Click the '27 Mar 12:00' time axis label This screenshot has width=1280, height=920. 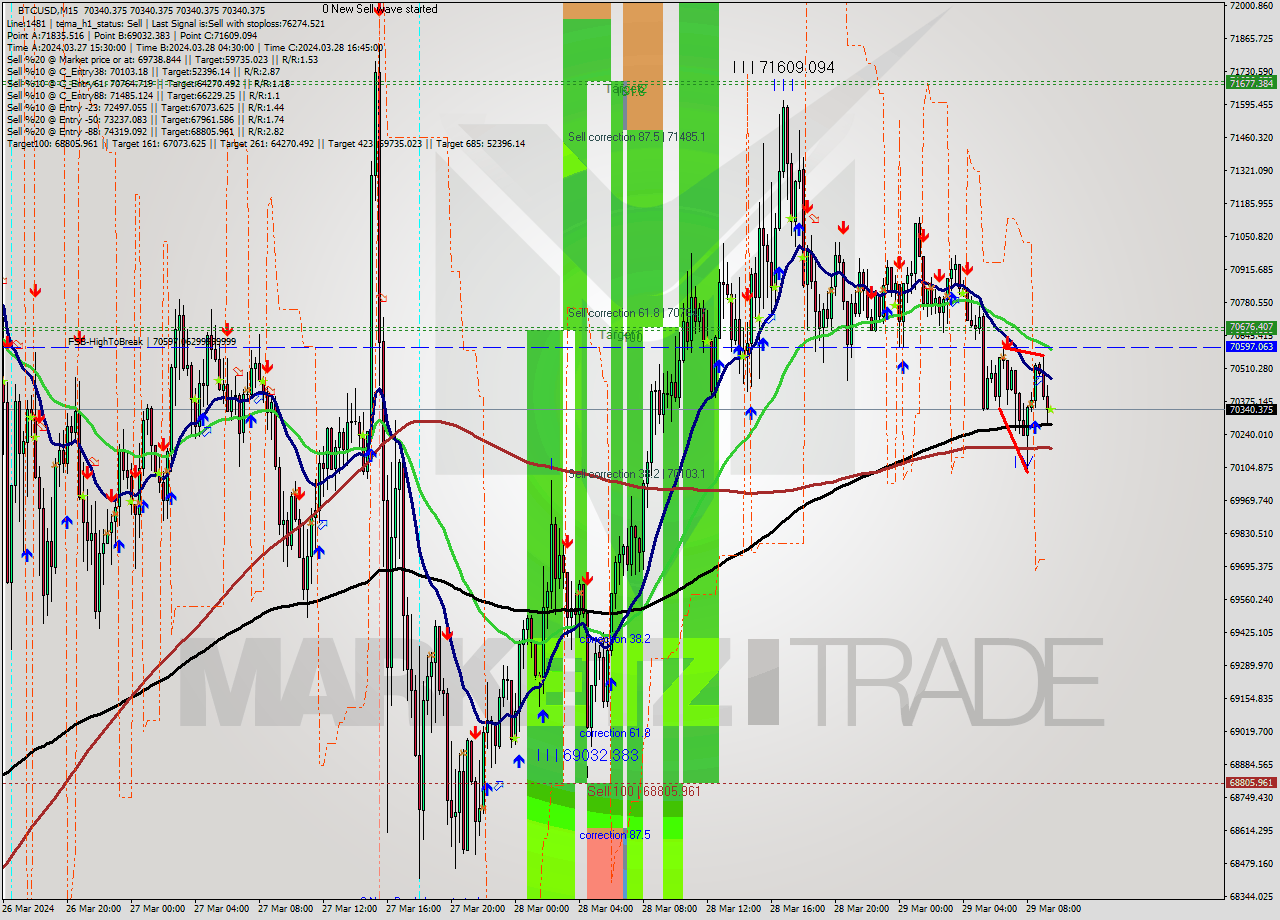tap(351, 909)
